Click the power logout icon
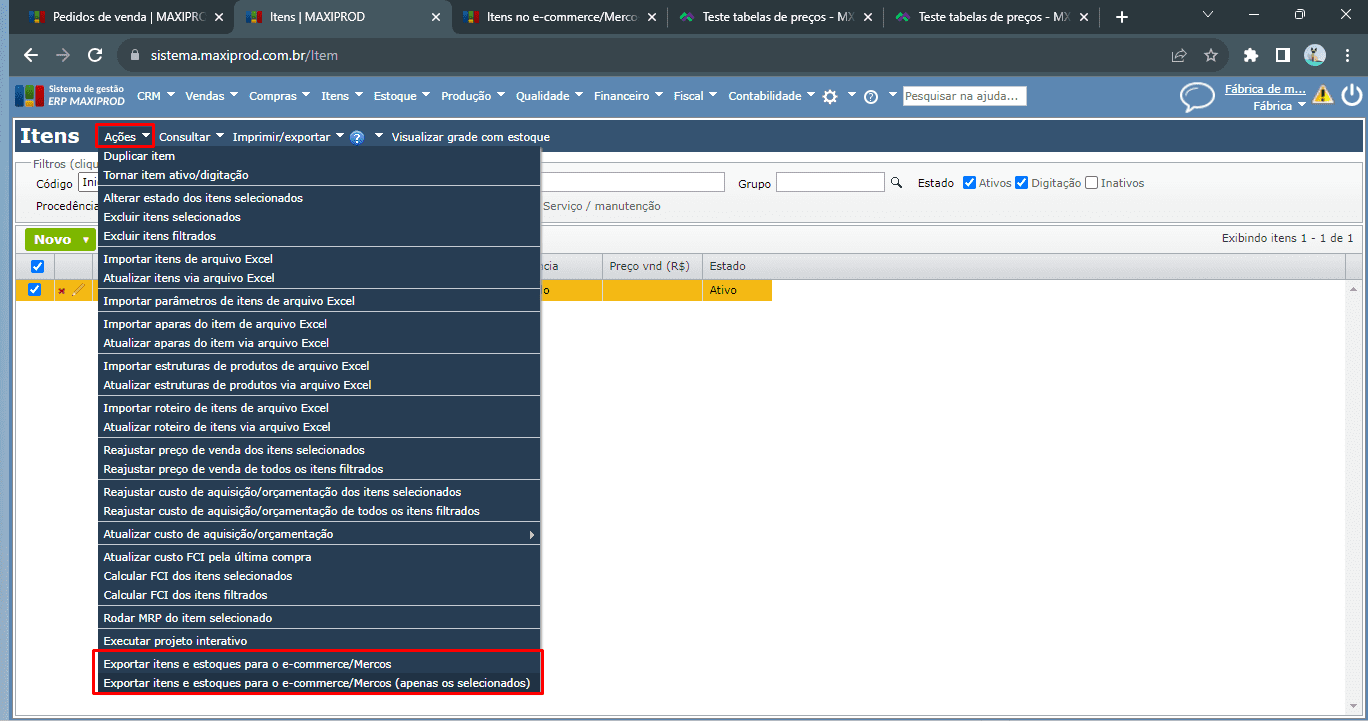 click(1351, 95)
